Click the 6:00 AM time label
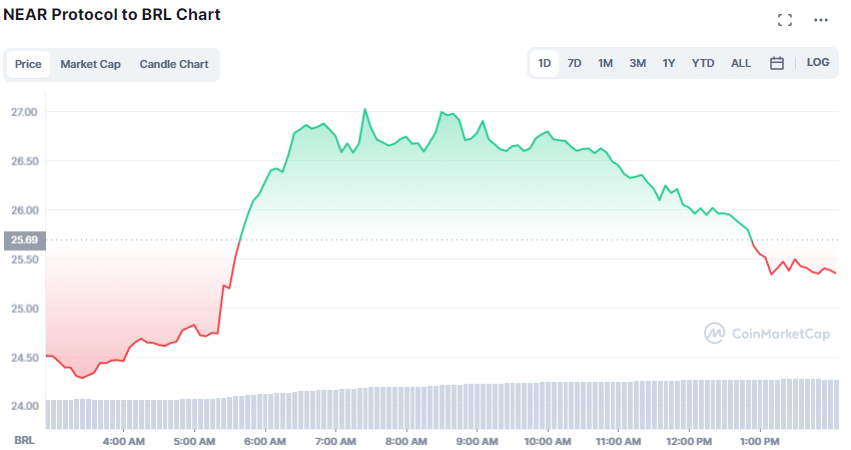 (x=265, y=441)
